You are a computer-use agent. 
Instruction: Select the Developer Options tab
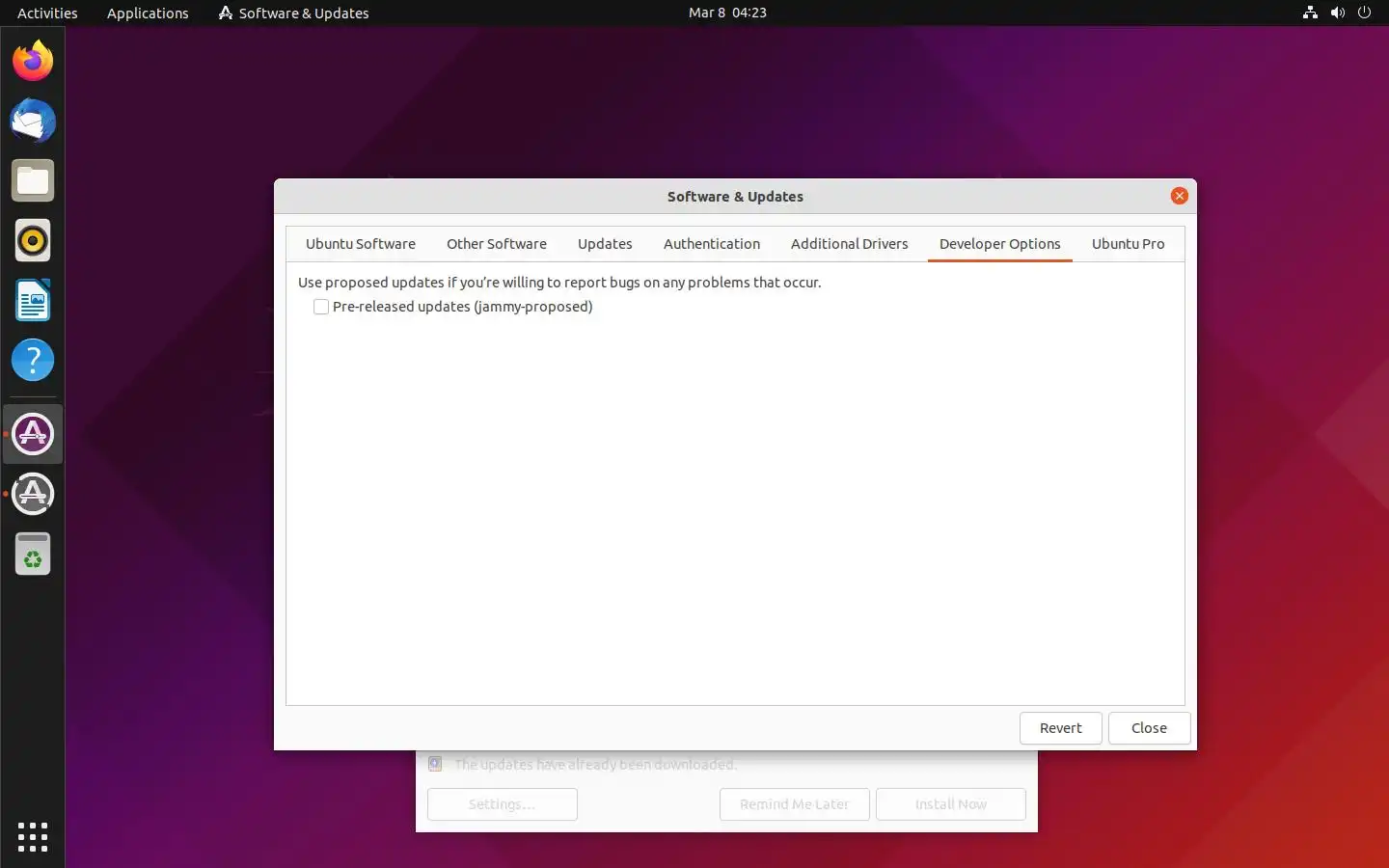[x=1000, y=244]
